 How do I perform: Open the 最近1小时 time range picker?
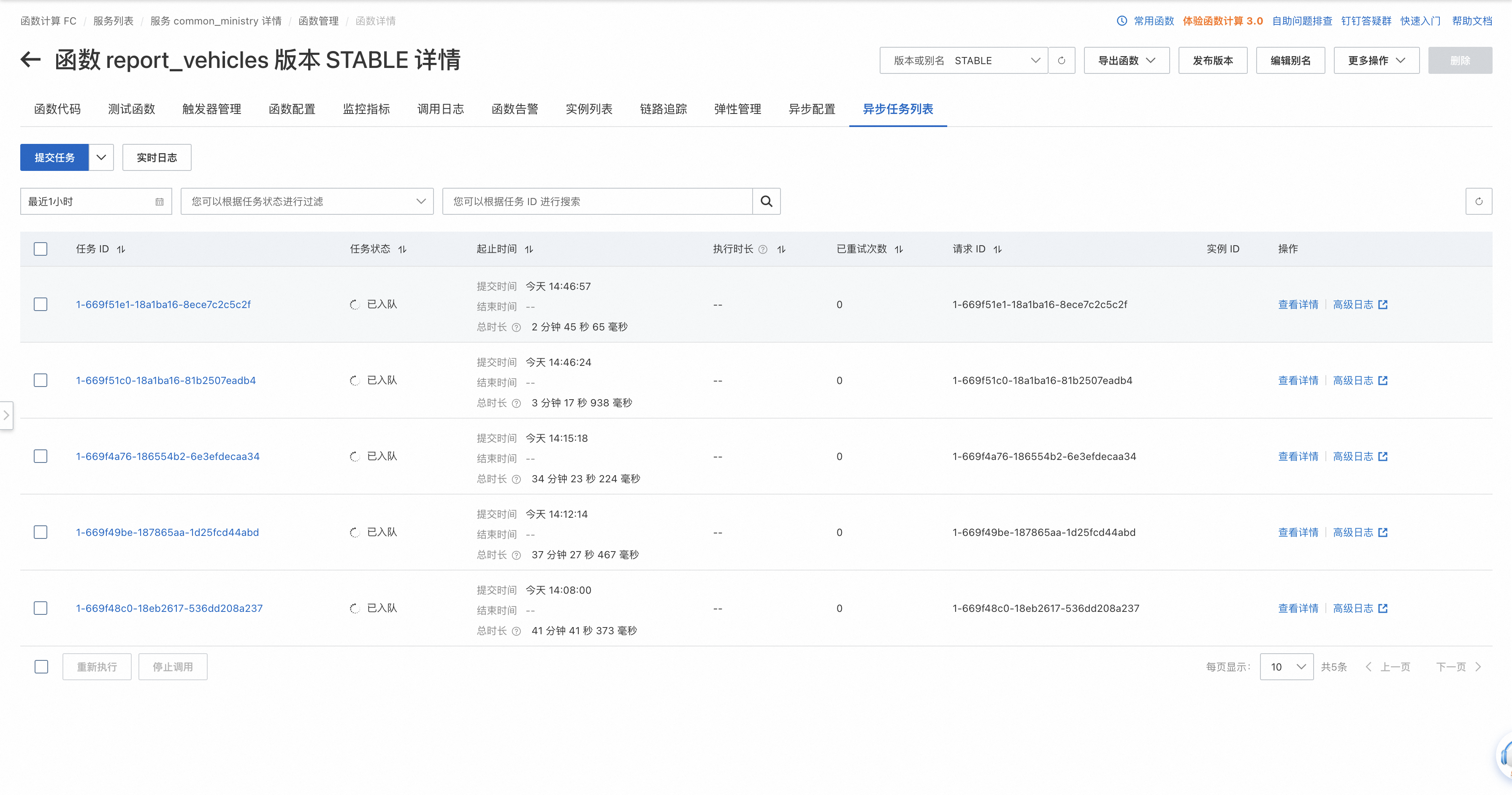pyautogui.click(x=96, y=201)
